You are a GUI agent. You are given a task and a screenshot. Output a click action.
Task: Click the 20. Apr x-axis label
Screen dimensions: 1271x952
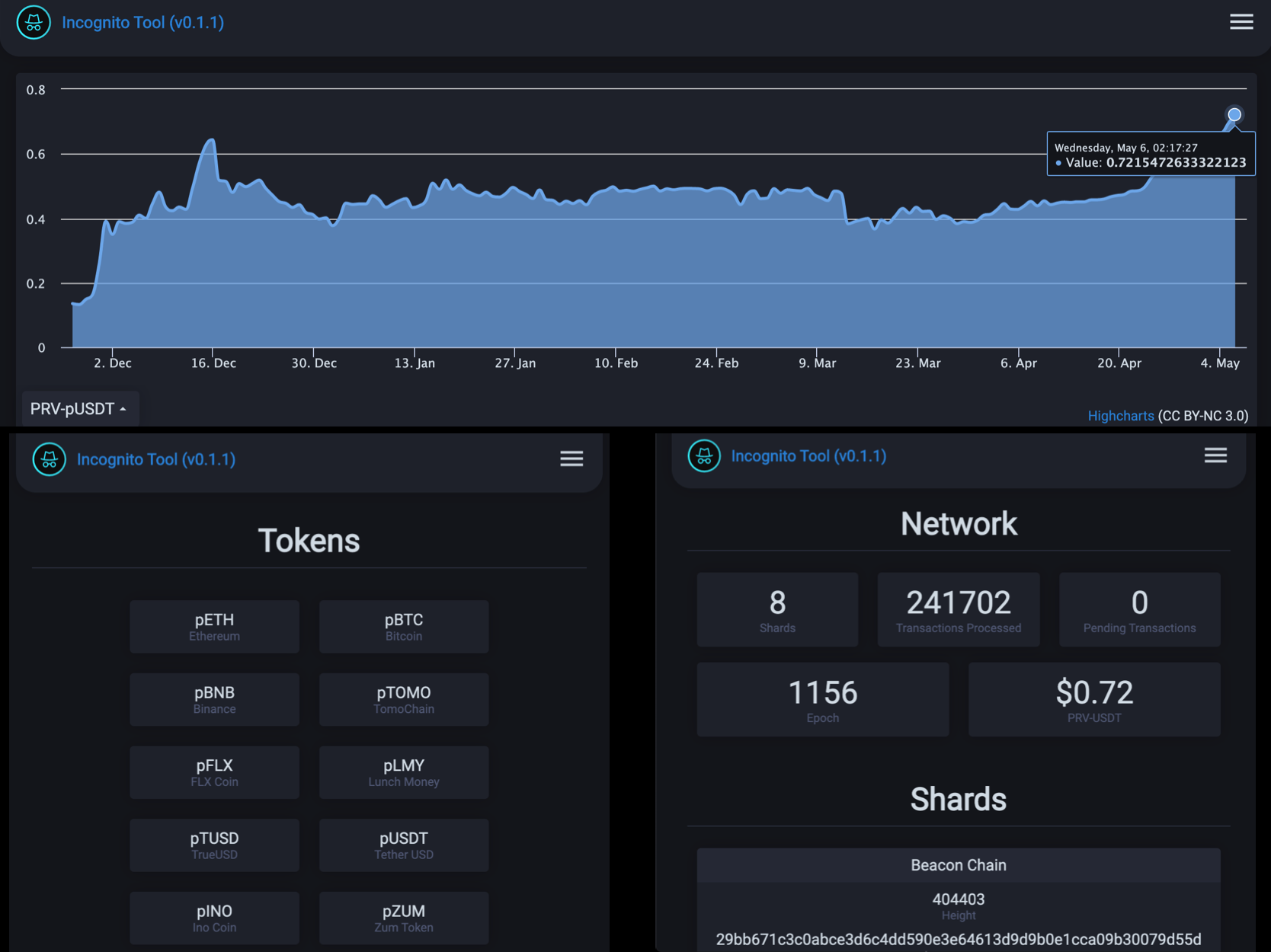click(x=1119, y=363)
